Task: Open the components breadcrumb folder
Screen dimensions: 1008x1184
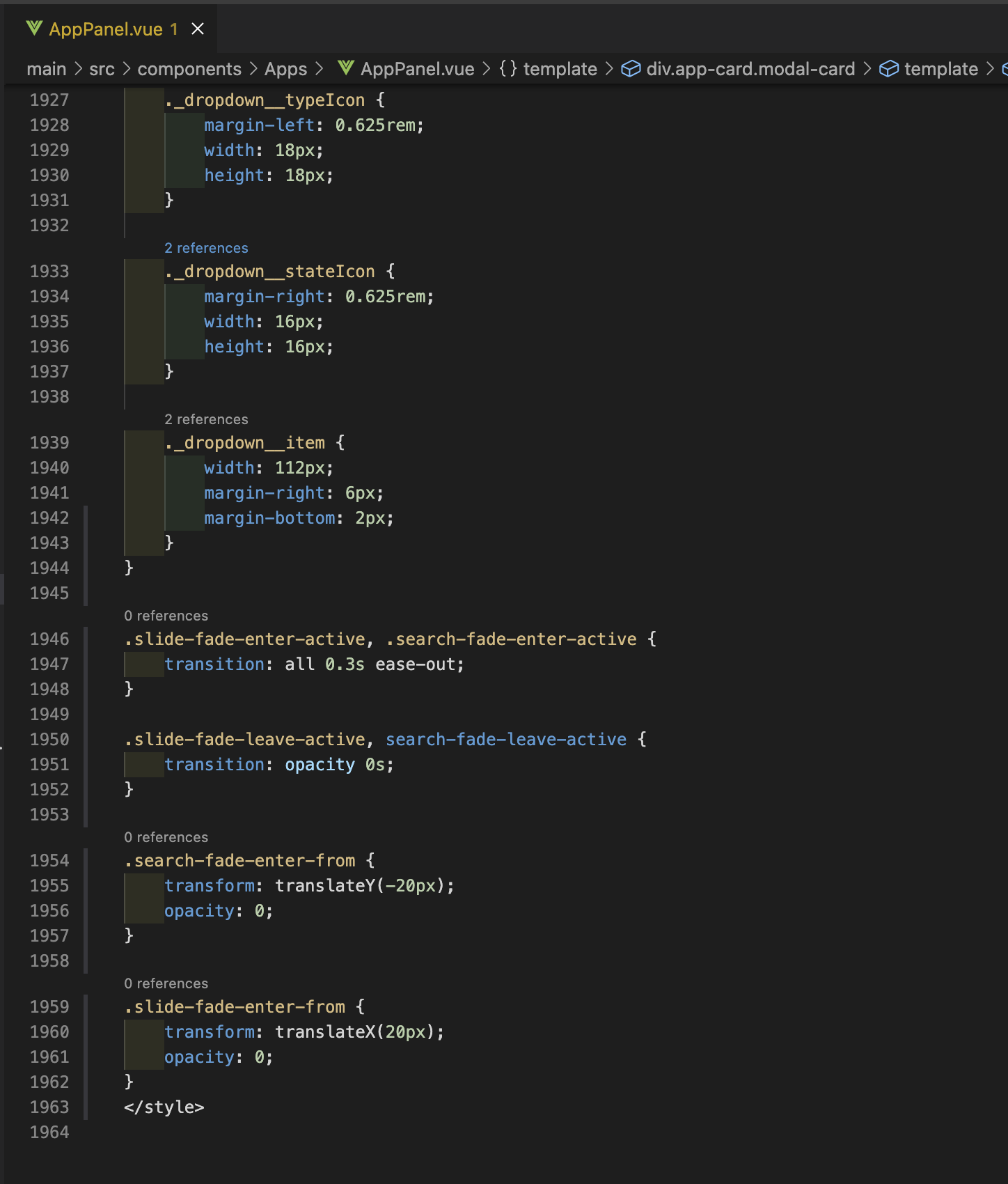Action: click(x=189, y=69)
